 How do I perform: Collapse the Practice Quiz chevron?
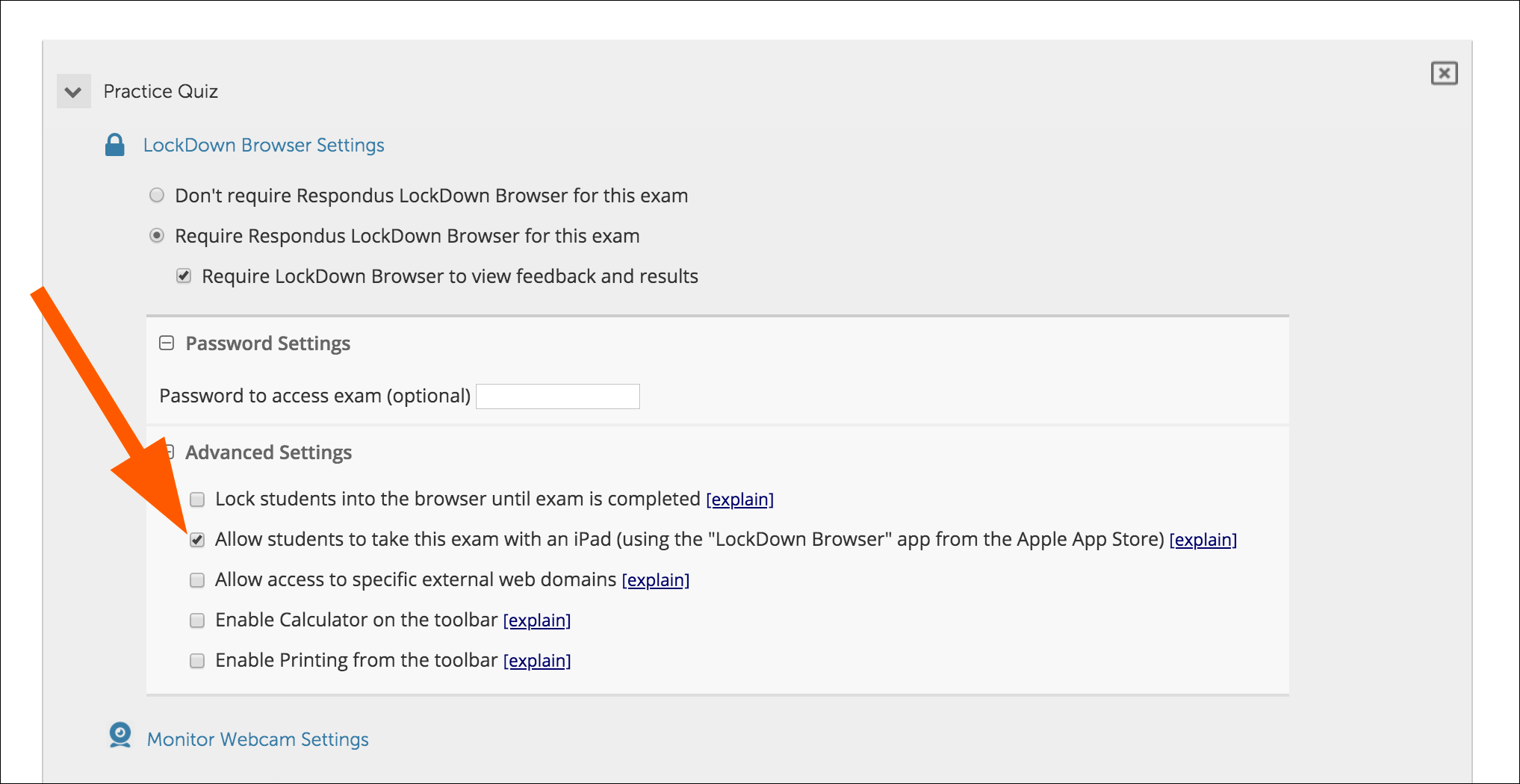click(x=73, y=92)
